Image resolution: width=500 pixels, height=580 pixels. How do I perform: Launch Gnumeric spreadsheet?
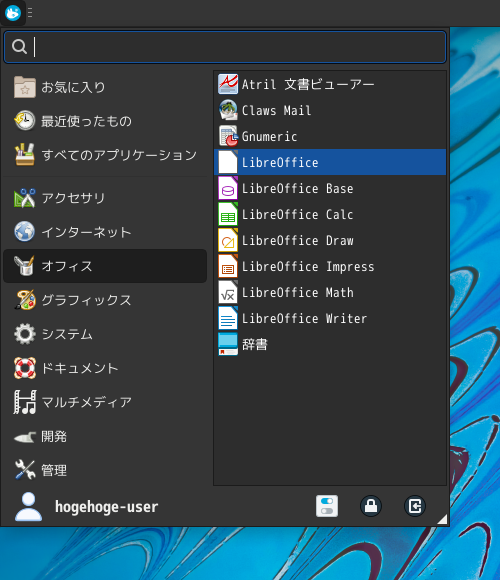[330, 136]
